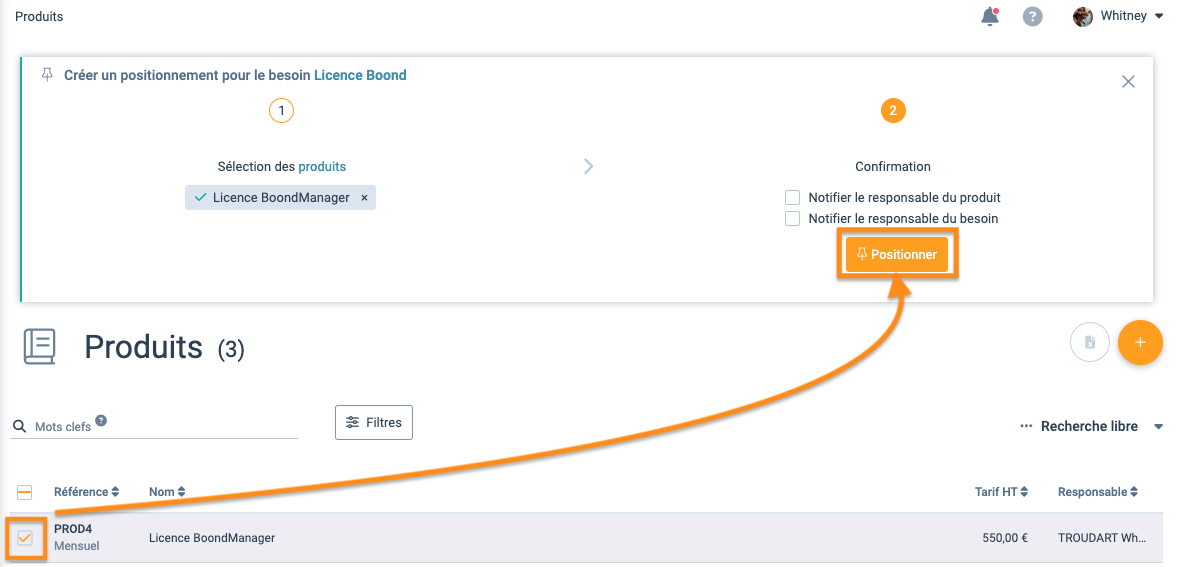1177x567 pixels.
Task: Click the chevron arrow between steps
Action: (589, 166)
